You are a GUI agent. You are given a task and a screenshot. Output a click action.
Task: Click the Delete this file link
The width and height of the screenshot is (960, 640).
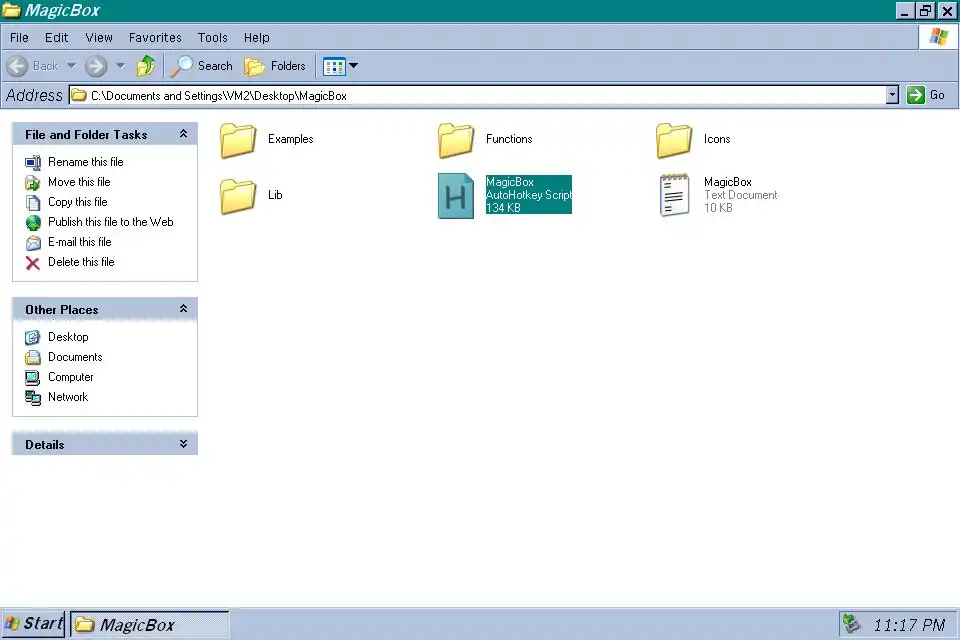click(x=81, y=262)
